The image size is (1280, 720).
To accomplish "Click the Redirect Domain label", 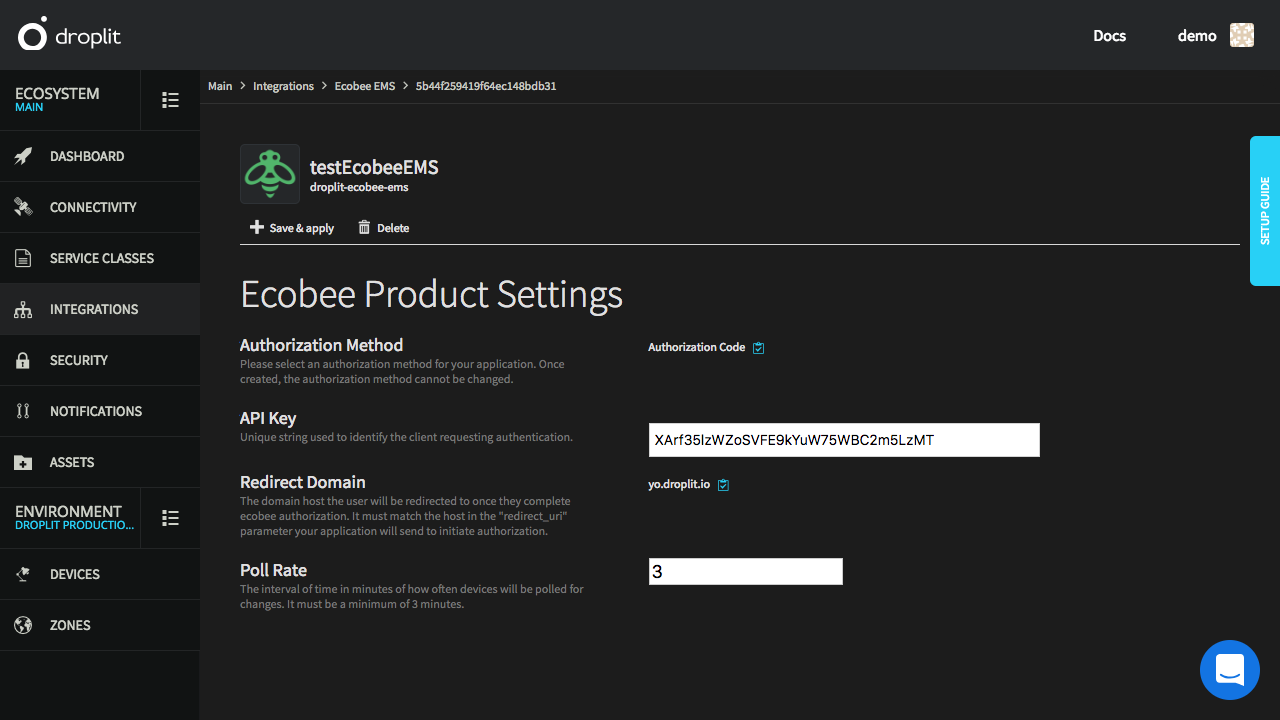I will (303, 482).
